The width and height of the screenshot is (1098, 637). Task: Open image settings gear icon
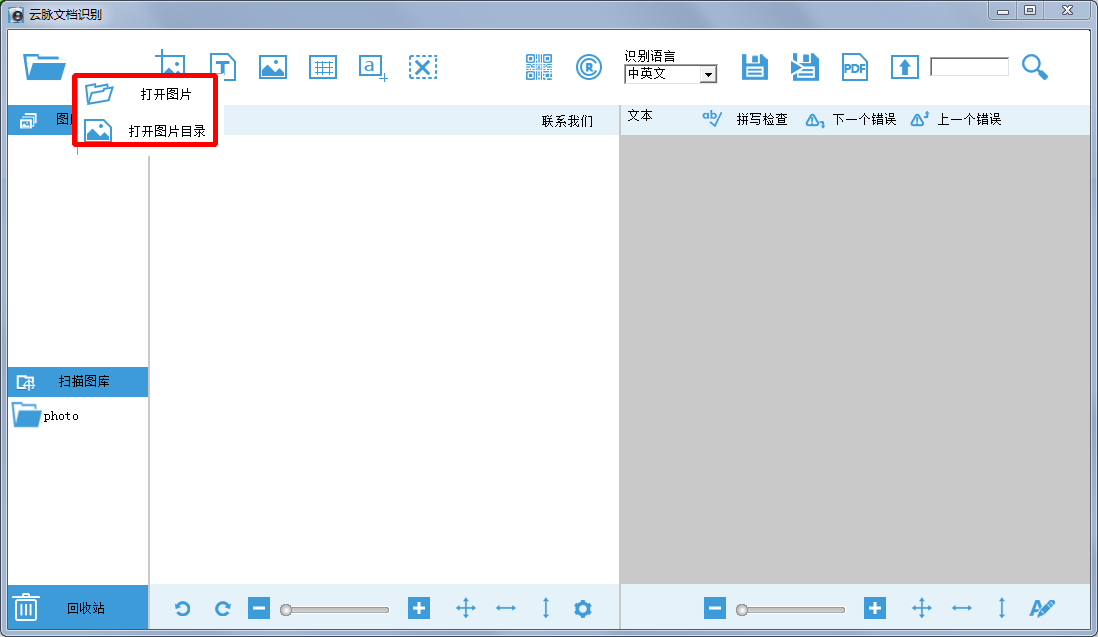[x=583, y=608]
